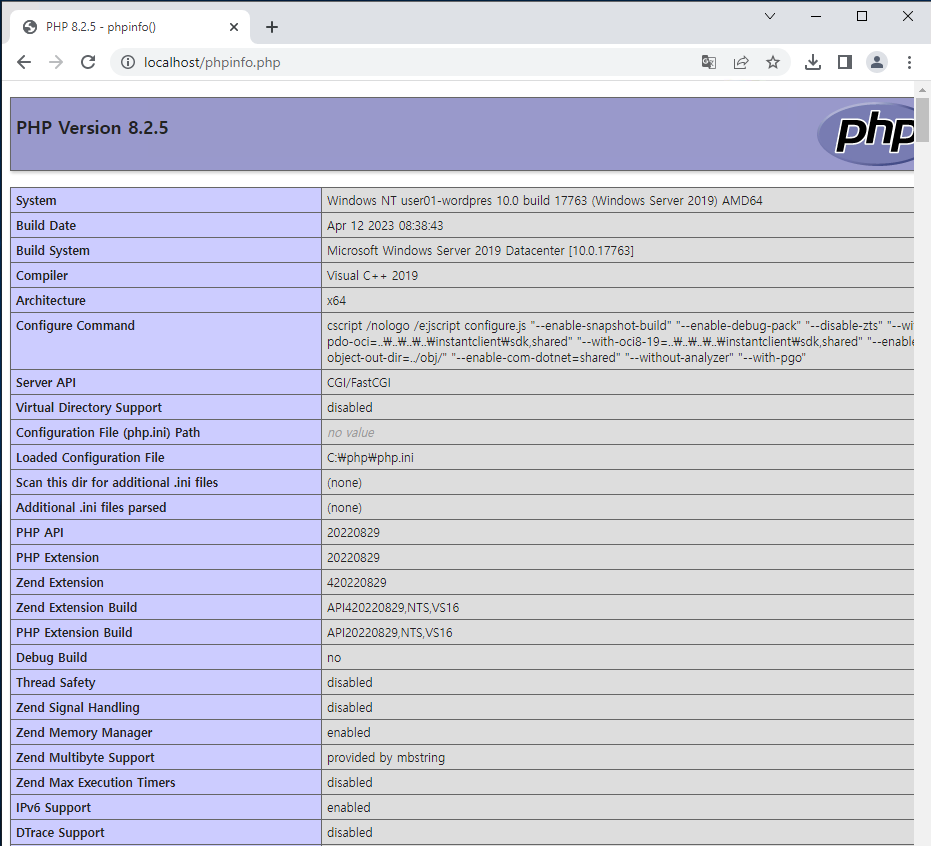Select the PHP 8.2.5 - phpinfo() tab
Screen dimensions: 931x846
[130, 27]
